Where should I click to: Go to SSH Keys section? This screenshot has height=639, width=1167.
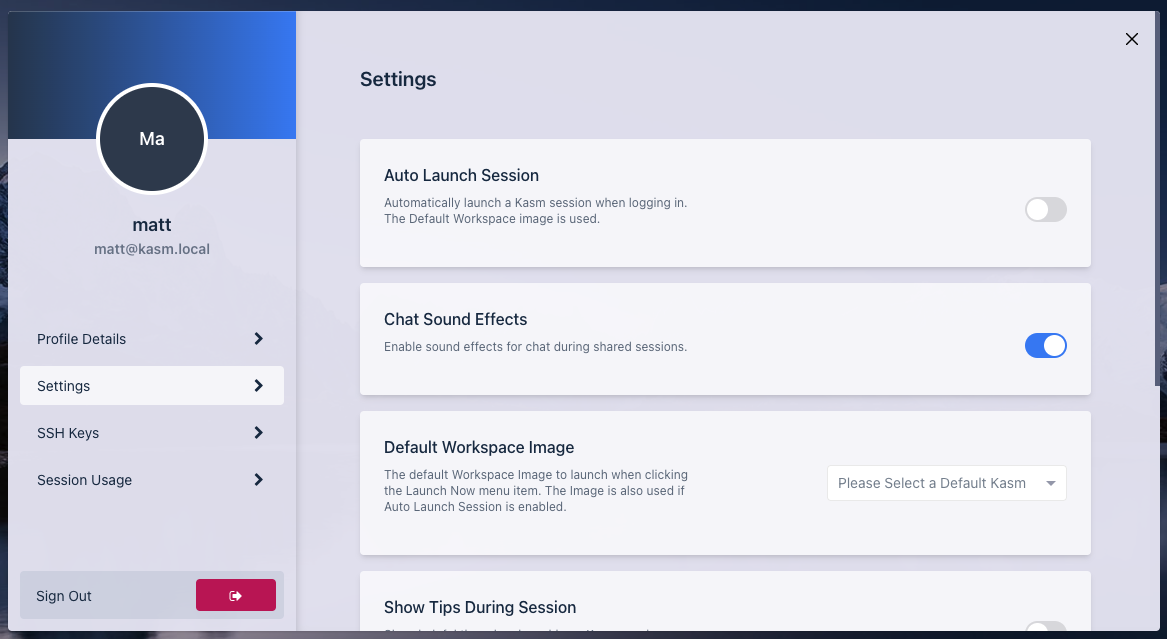[x=68, y=433]
